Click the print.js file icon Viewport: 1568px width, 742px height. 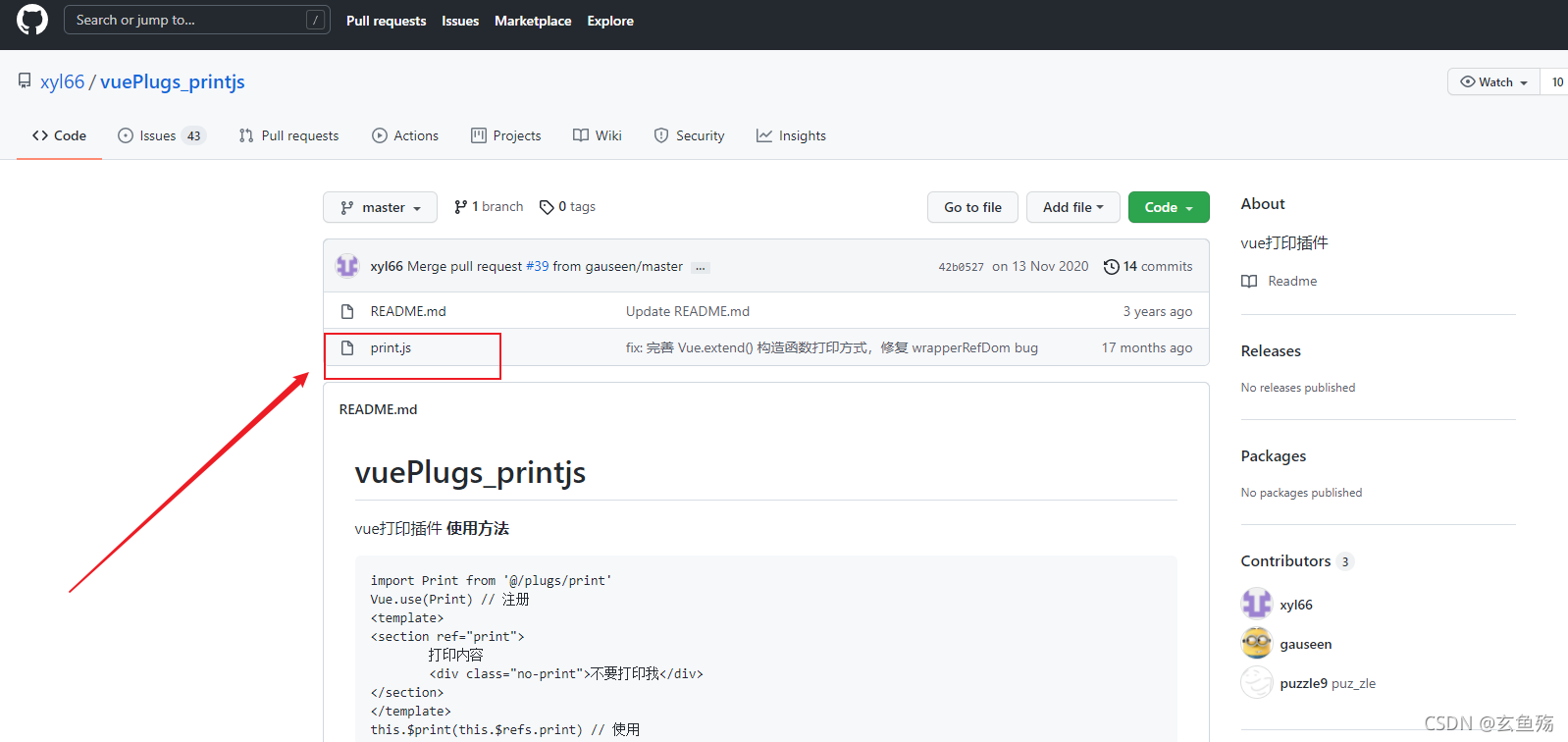pyautogui.click(x=347, y=347)
